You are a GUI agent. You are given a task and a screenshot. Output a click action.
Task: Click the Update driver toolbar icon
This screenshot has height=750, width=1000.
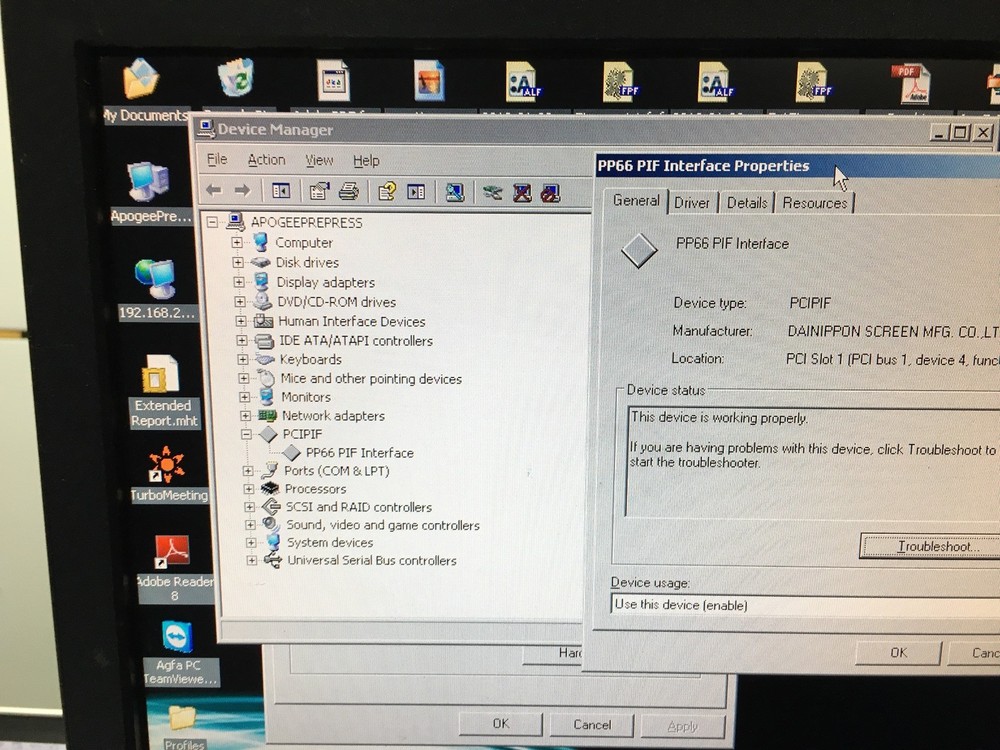coord(492,192)
